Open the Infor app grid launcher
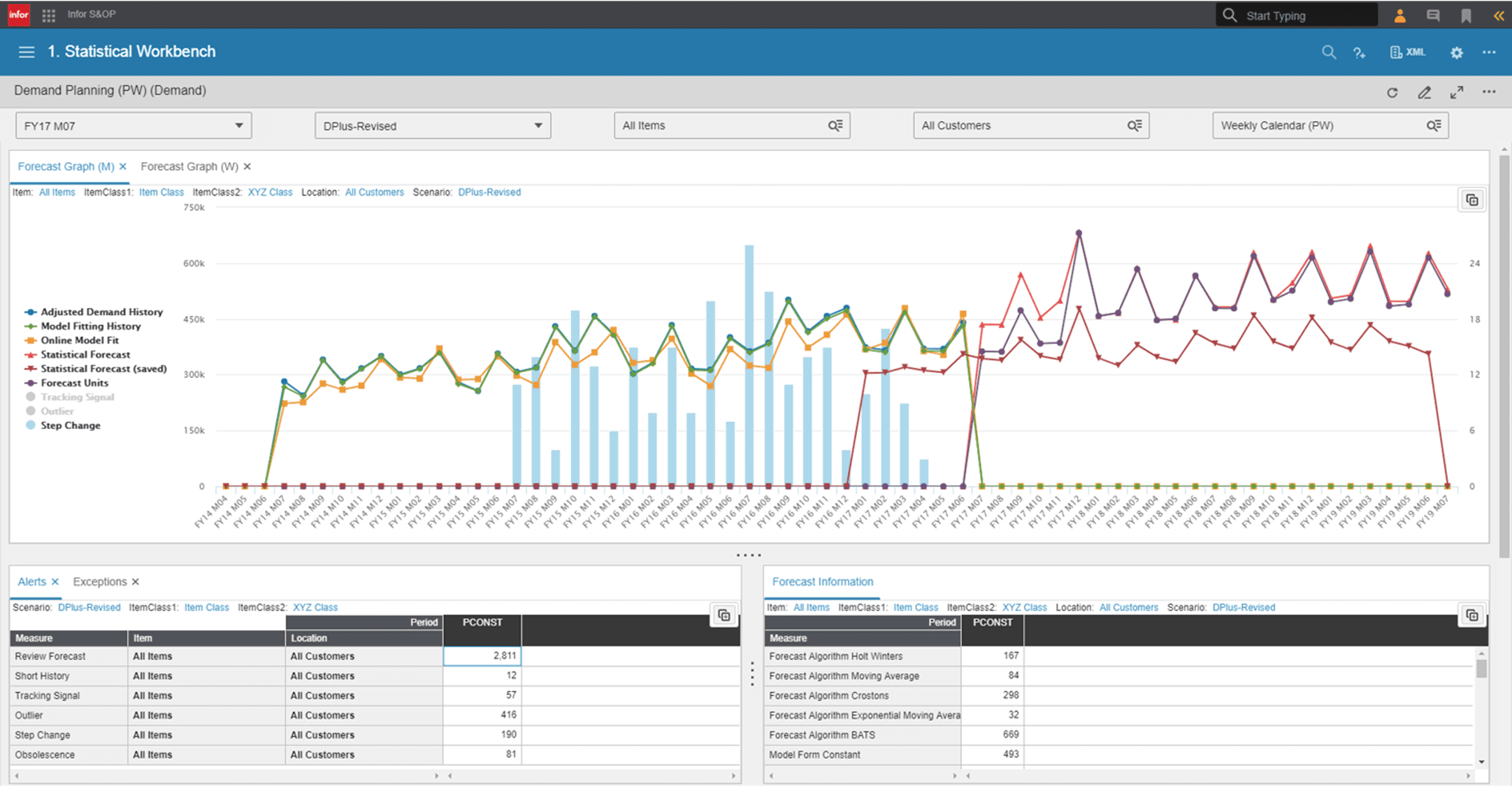Screen dimensions: 1512x786 click(x=48, y=15)
